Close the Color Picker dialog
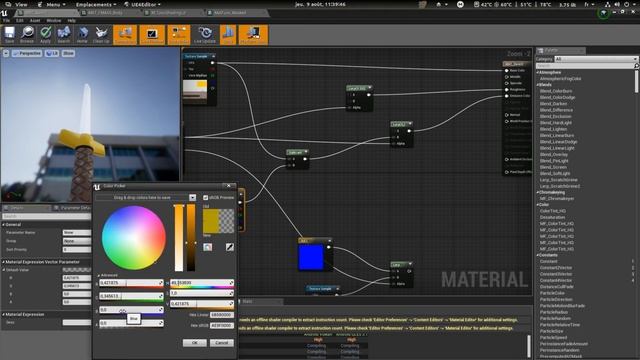Image resolution: width=640 pixels, height=360 pixels. [x=229, y=186]
